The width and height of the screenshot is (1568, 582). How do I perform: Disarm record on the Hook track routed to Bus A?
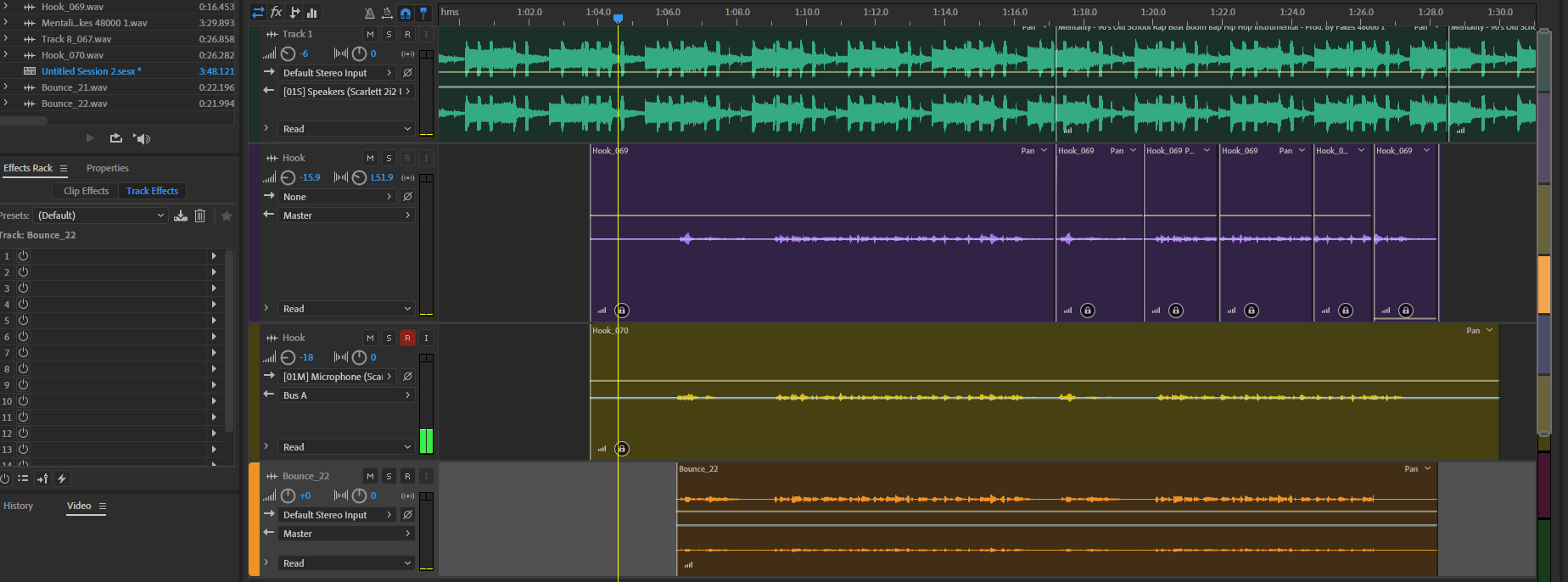[x=407, y=338]
